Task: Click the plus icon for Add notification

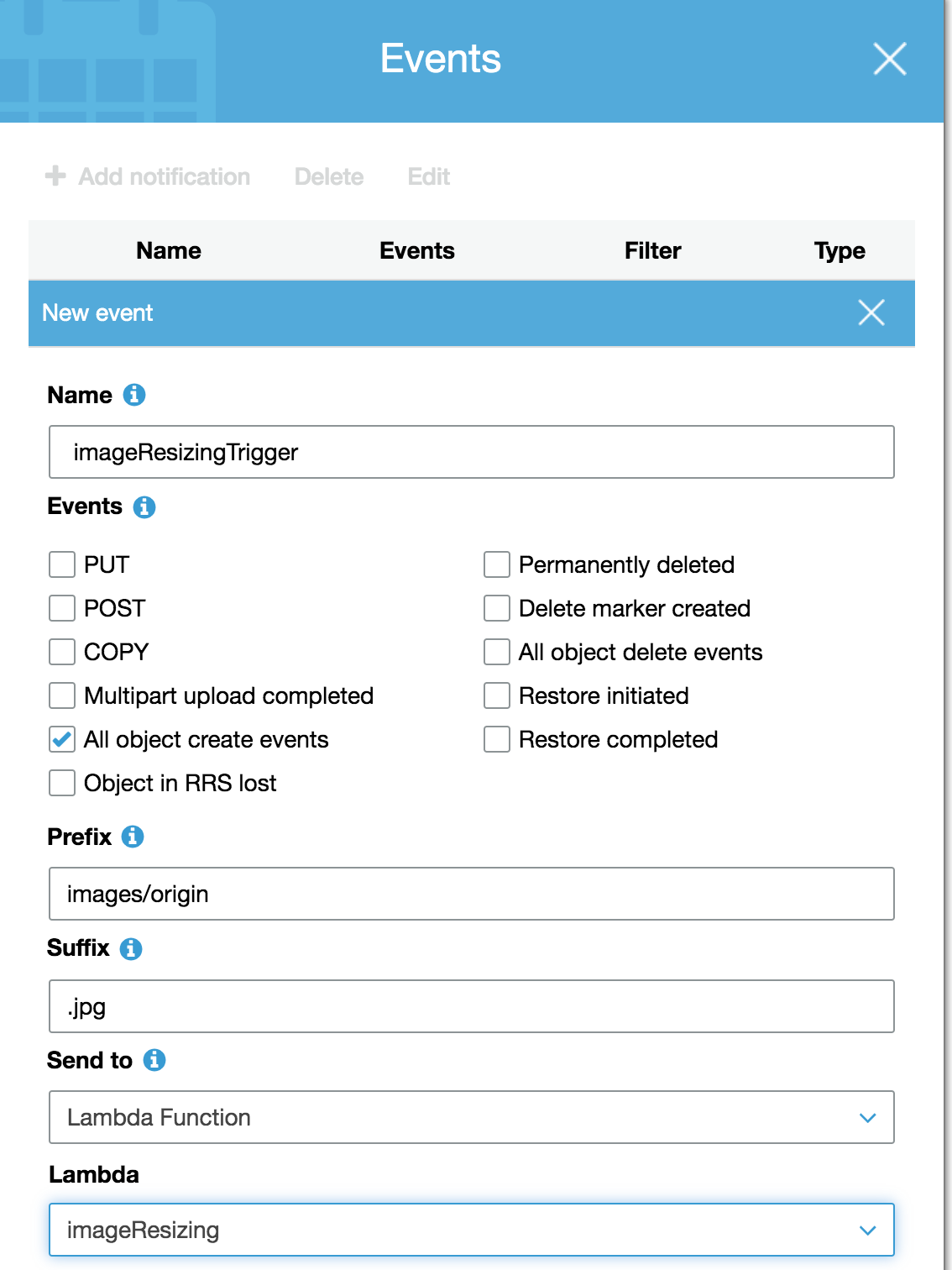Action: click(x=55, y=176)
